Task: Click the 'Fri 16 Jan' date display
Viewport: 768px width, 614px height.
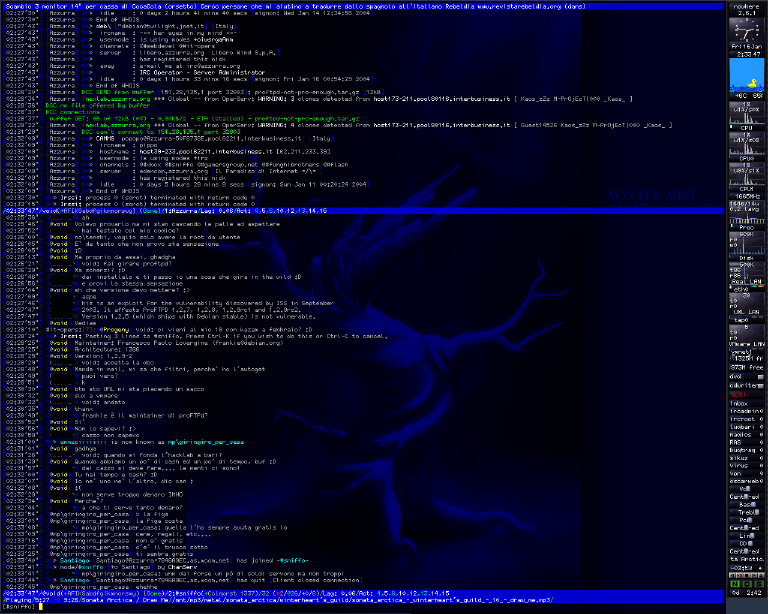Action: pyautogui.click(x=746, y=47)
